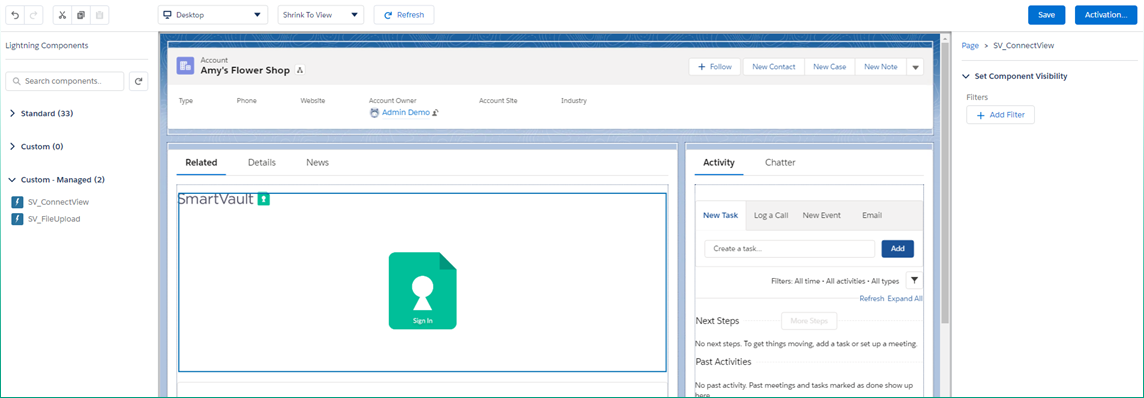The image size is (1144, 398).
Task: Switch to the Details tab
Action: [262, 163]
